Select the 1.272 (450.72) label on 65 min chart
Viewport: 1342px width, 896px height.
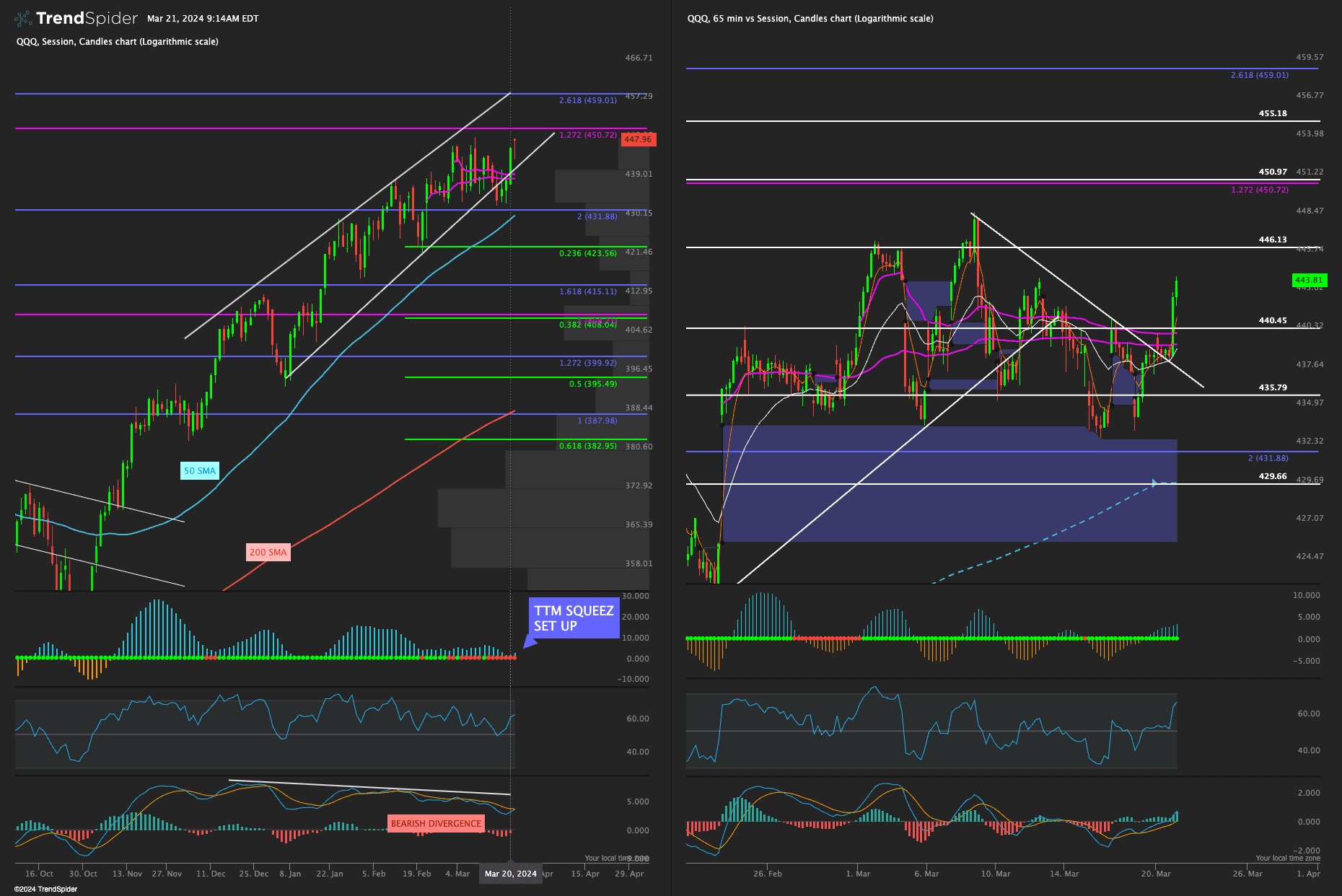pos(1259,190)
